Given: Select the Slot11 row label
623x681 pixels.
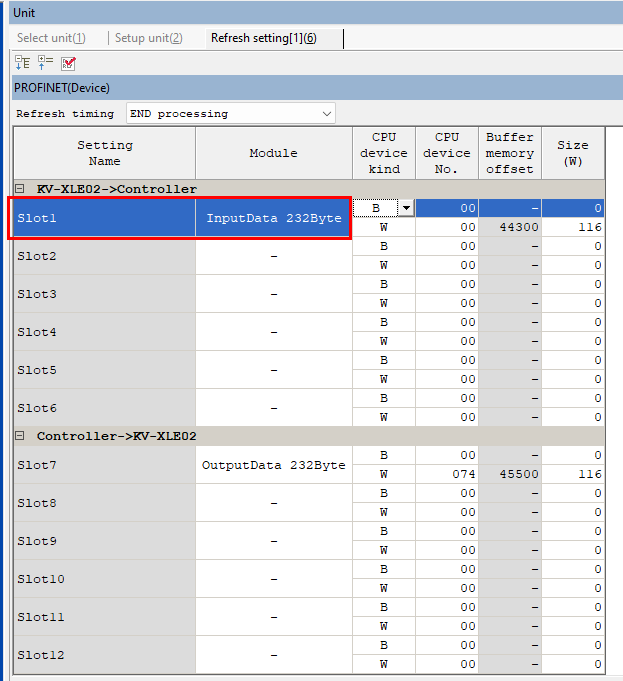Looking at the screenshot, I should (104, 617).
